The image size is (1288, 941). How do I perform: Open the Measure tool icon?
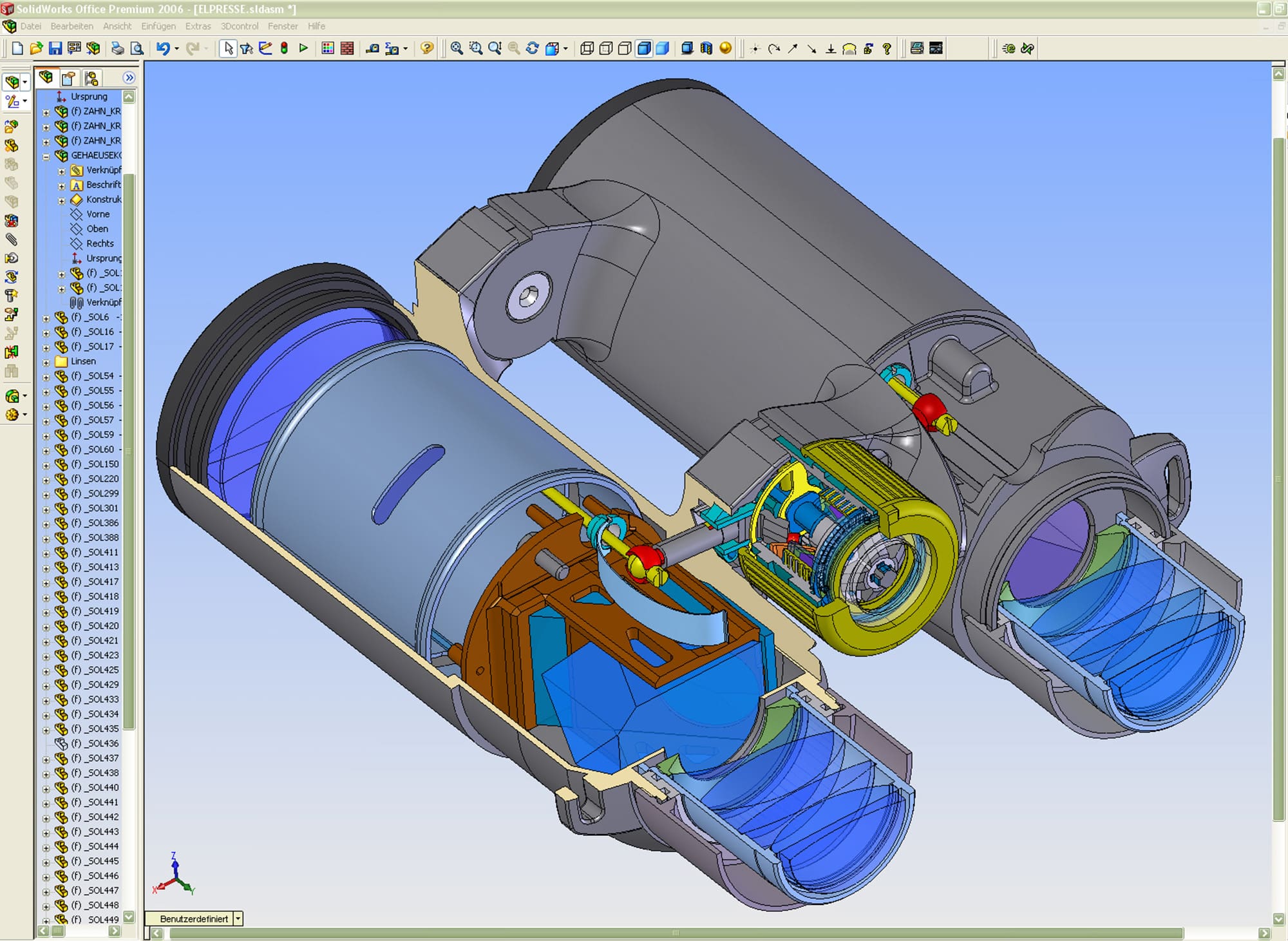[372, 48]
